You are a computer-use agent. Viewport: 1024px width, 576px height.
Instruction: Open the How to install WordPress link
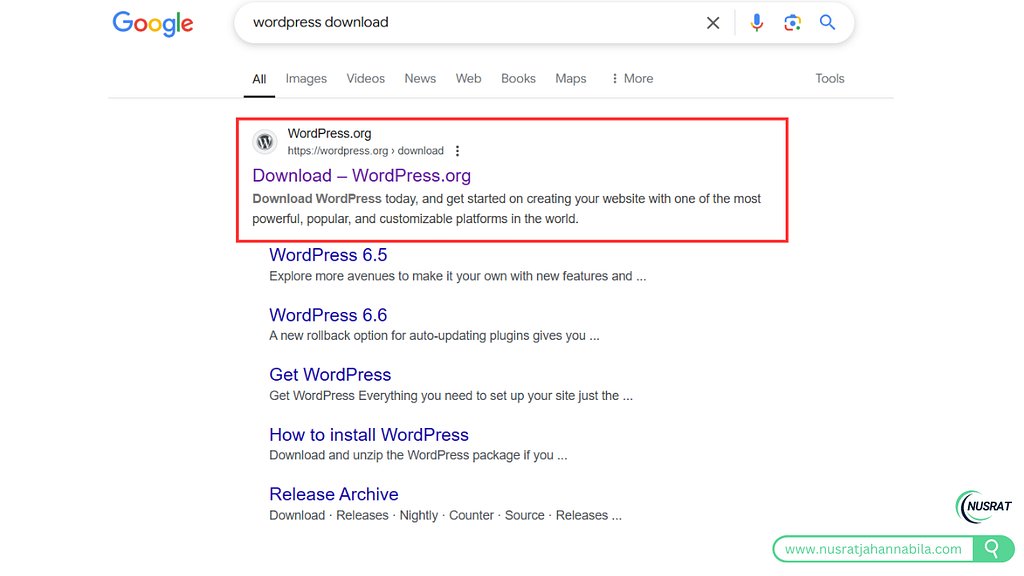pyautogui.click(x=369, y=435)
